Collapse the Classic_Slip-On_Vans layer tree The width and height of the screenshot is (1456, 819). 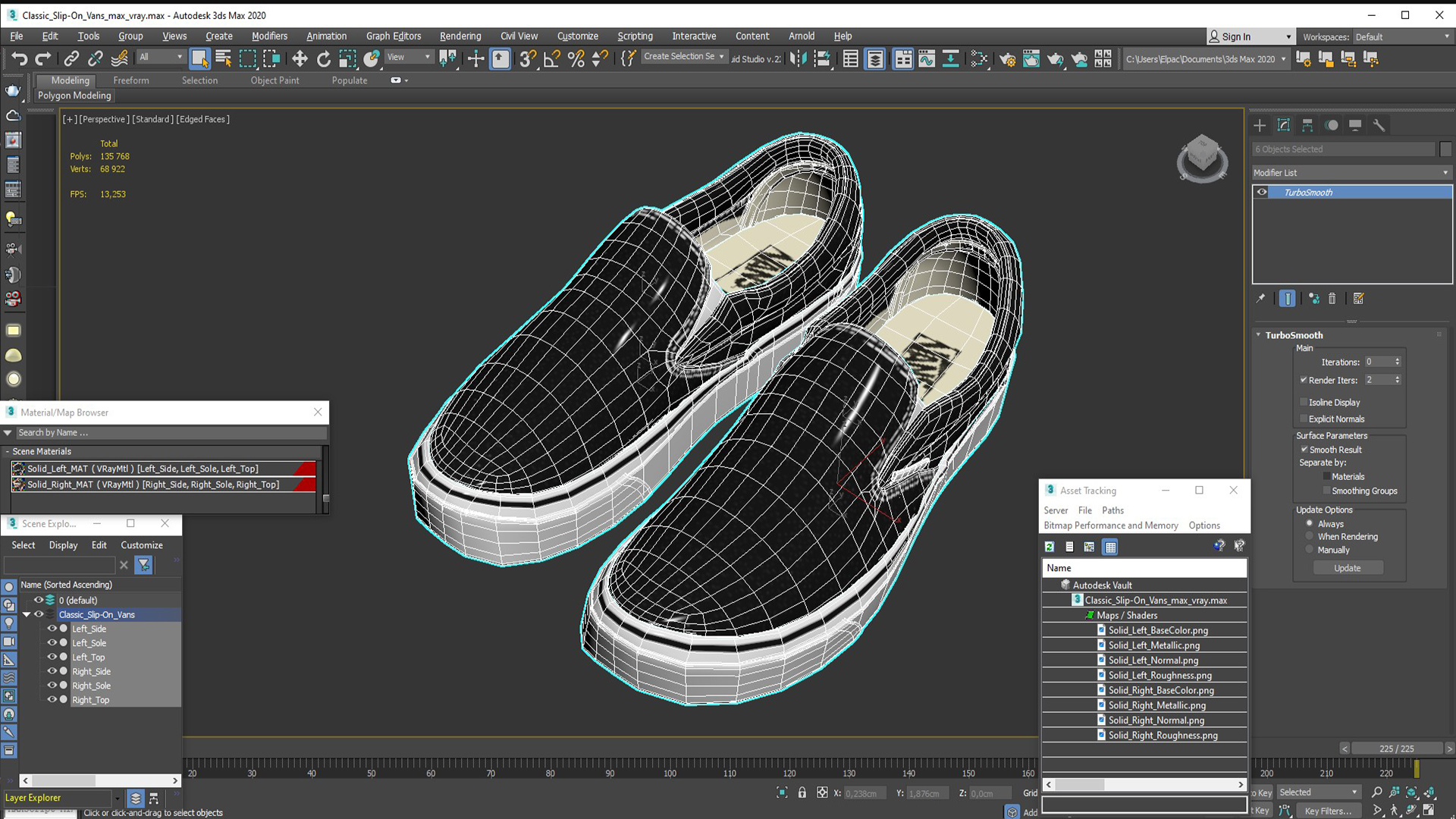coord(27,615)
